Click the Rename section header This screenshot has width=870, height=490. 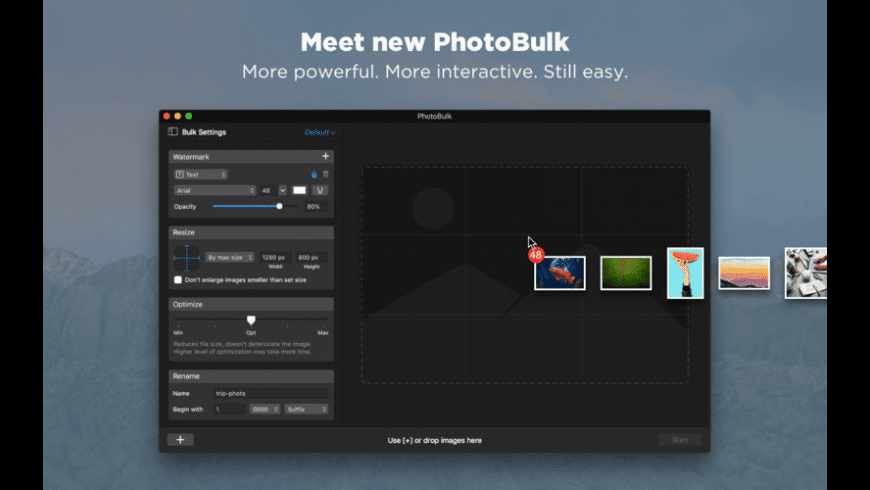[x=251, y=376]
